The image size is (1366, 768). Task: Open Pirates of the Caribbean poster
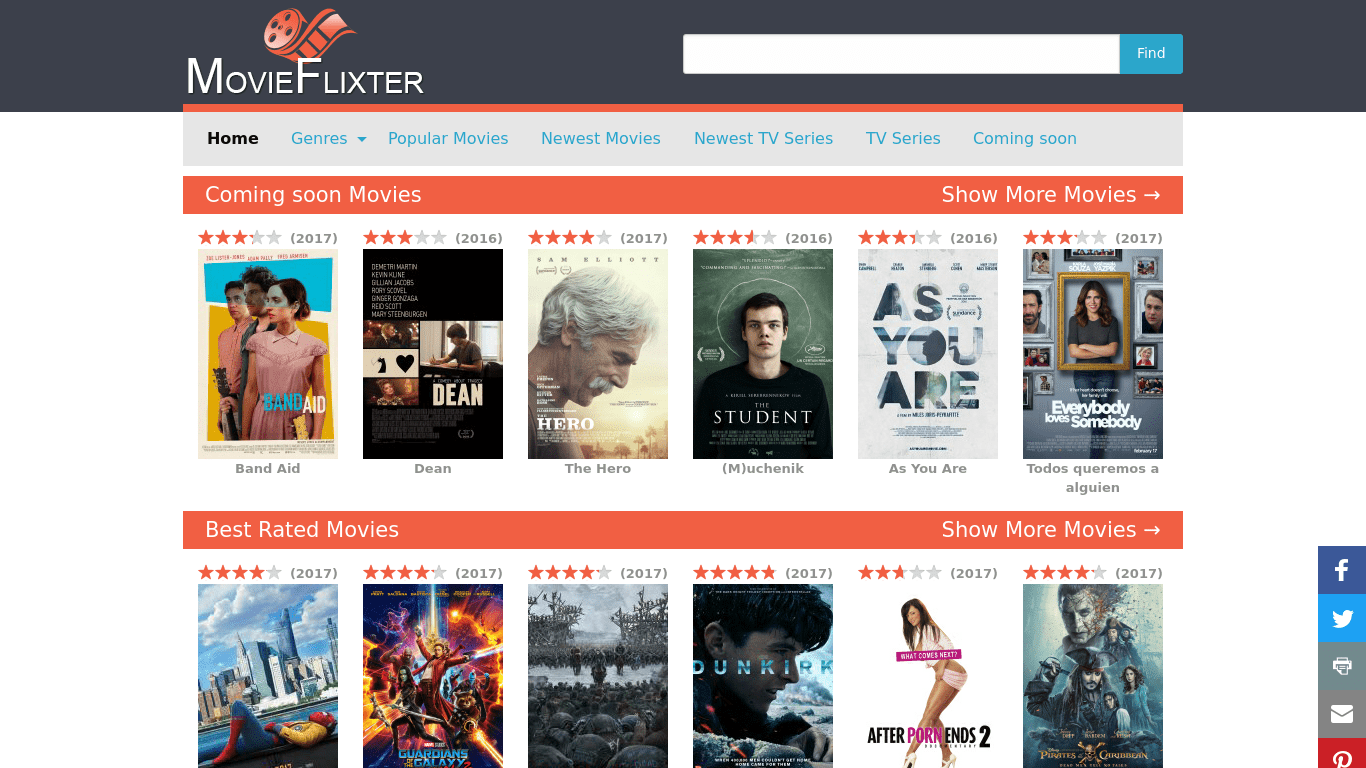pyautogui.click(x=1093, y=676)
